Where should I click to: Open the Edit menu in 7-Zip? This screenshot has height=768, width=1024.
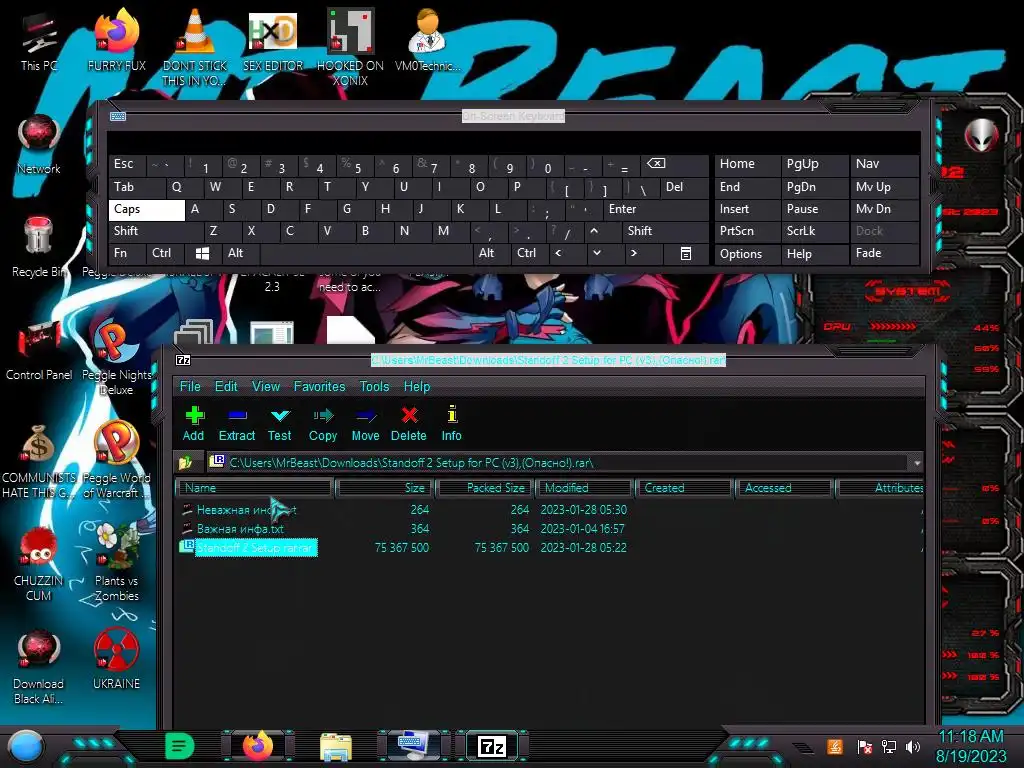tap(226, 387)
